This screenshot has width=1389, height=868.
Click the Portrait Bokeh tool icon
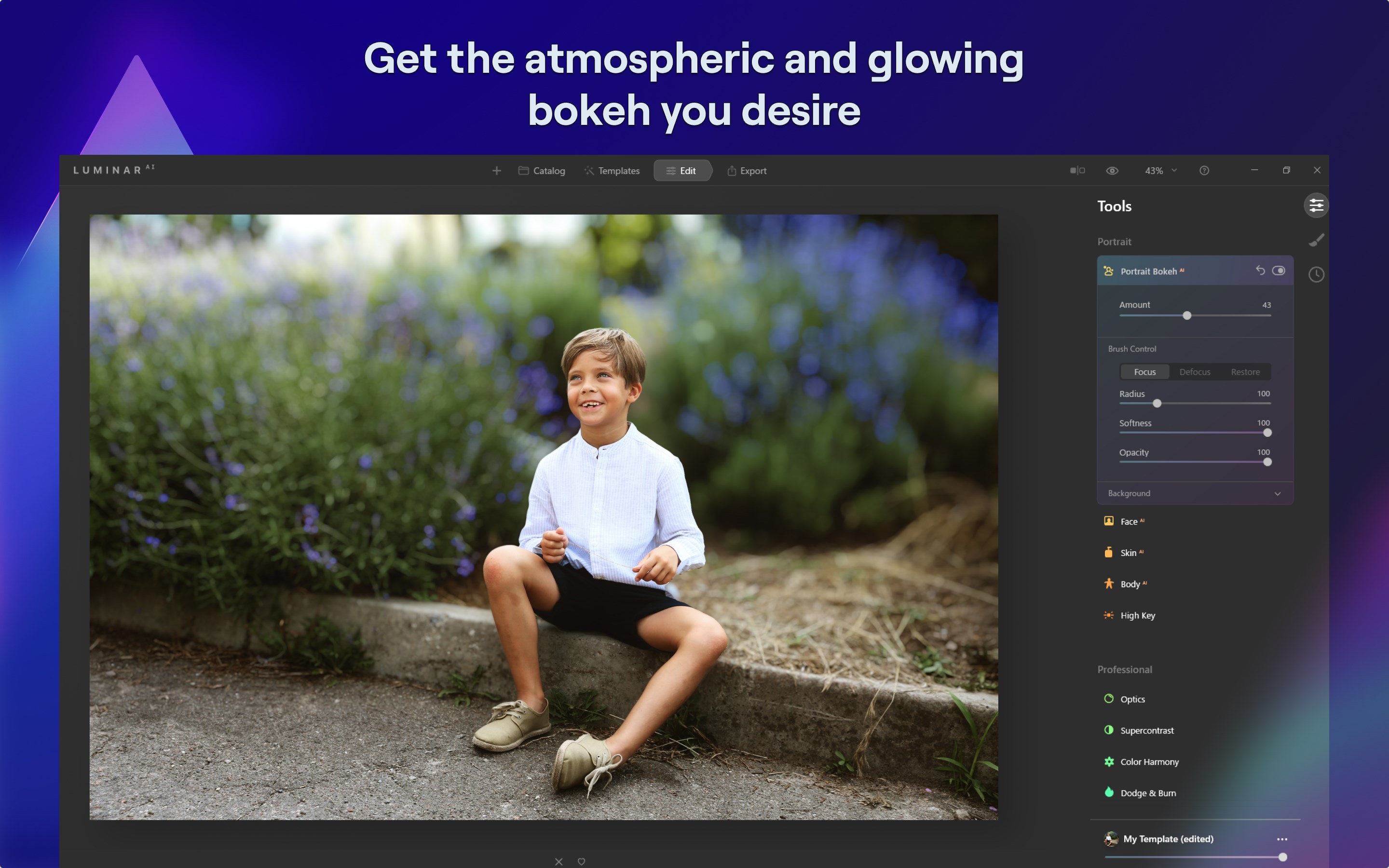1108,271
